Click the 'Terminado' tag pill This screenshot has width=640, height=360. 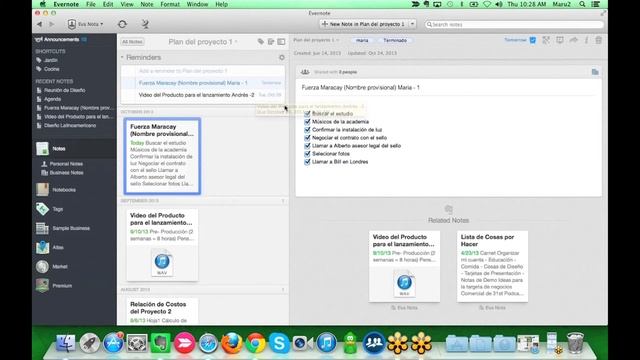point(395,40)
